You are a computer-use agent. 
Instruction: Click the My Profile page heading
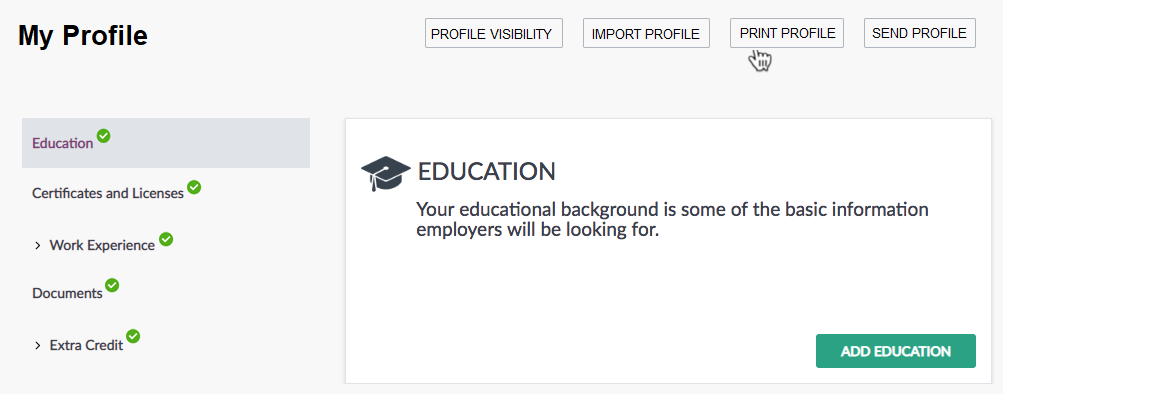point(83,35)
